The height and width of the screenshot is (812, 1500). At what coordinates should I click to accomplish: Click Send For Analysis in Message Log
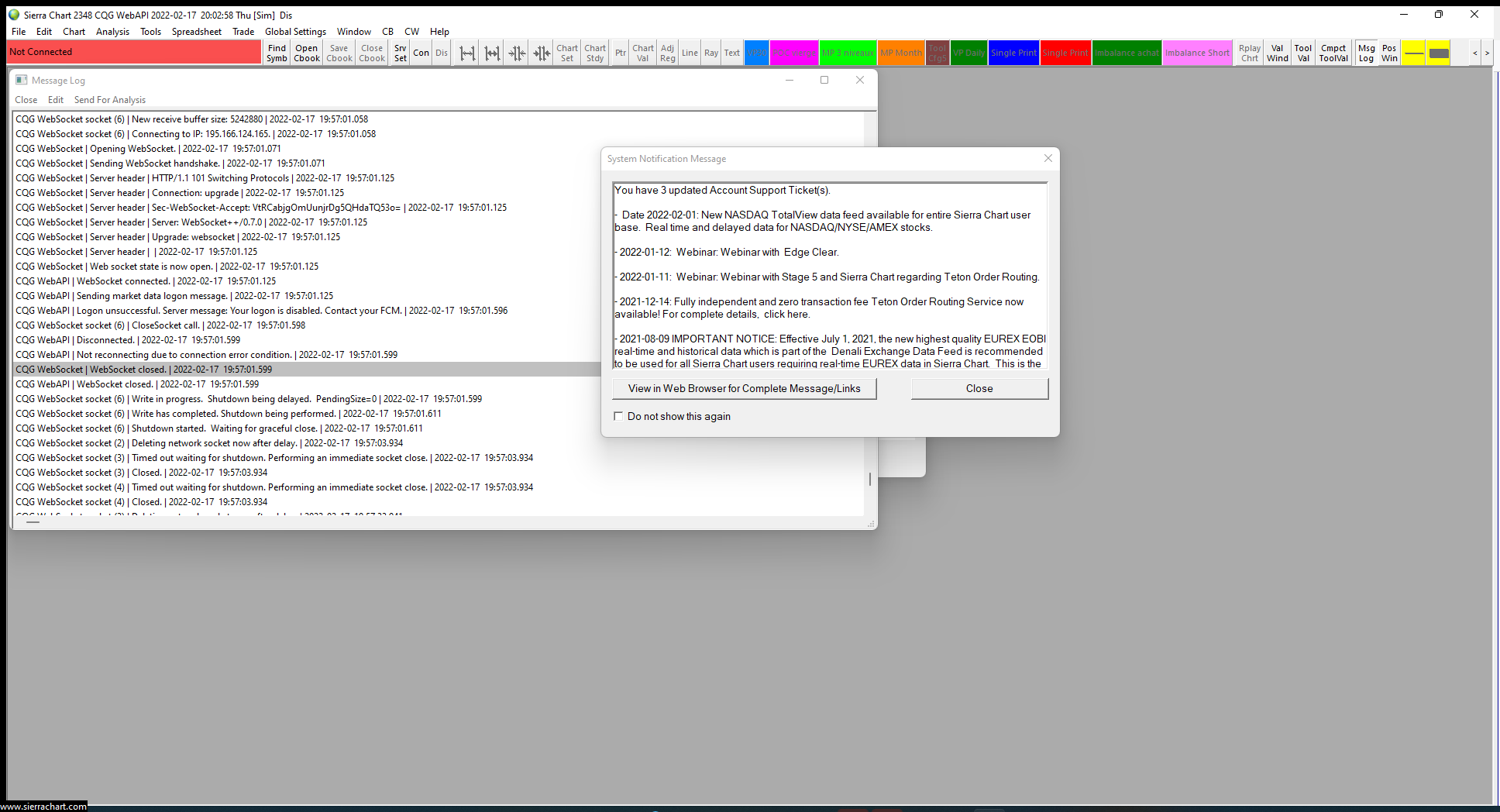[x=110, y=100]
